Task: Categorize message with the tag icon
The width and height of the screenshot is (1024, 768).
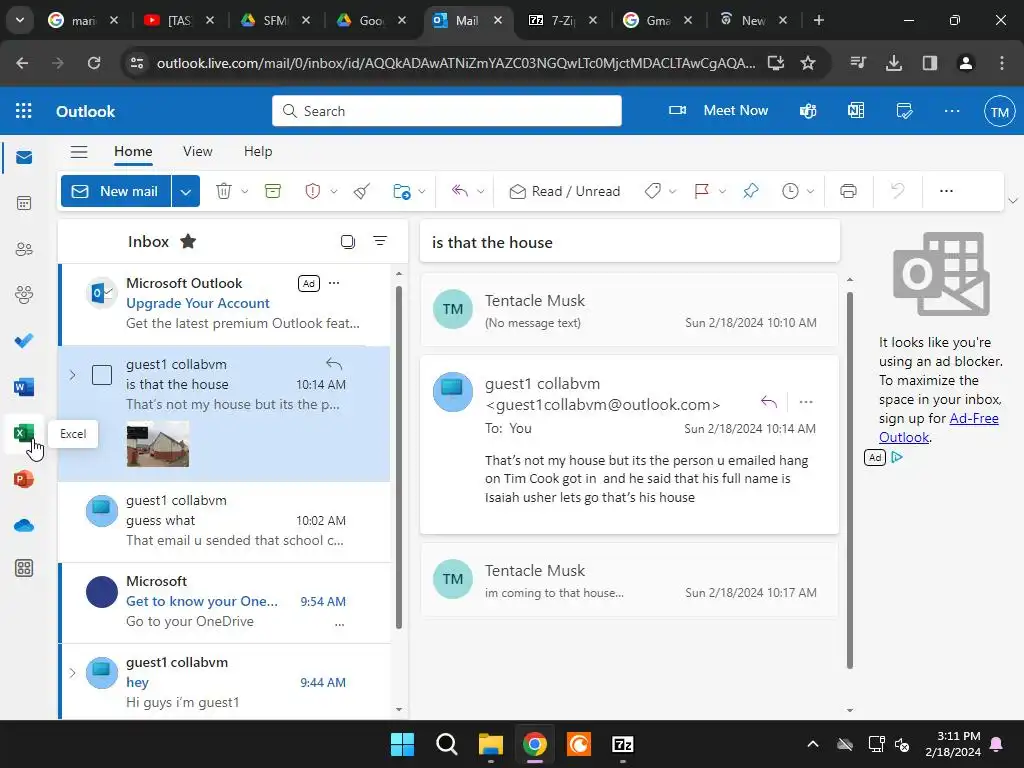Action: 652,191
